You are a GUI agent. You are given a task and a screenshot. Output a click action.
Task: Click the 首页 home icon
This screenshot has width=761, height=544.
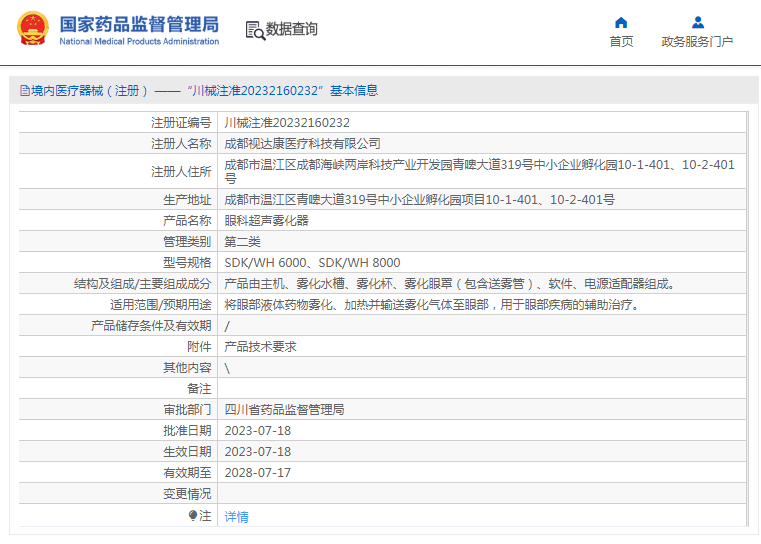pos(621,22)
